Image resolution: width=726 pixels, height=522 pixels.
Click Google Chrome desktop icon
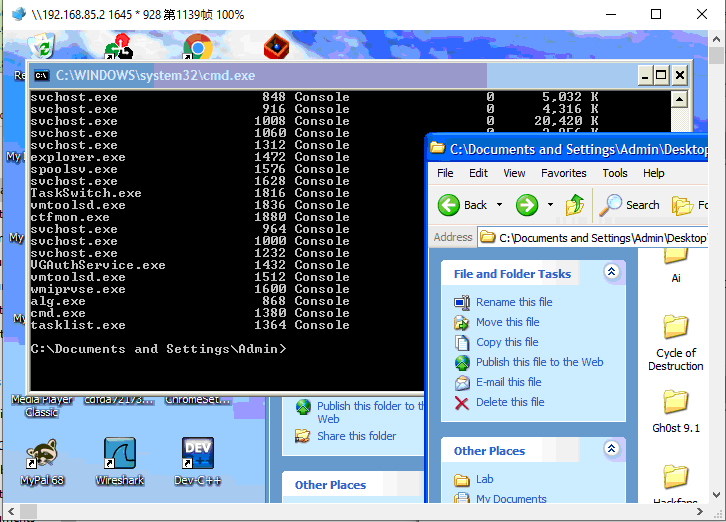point(197,48)
